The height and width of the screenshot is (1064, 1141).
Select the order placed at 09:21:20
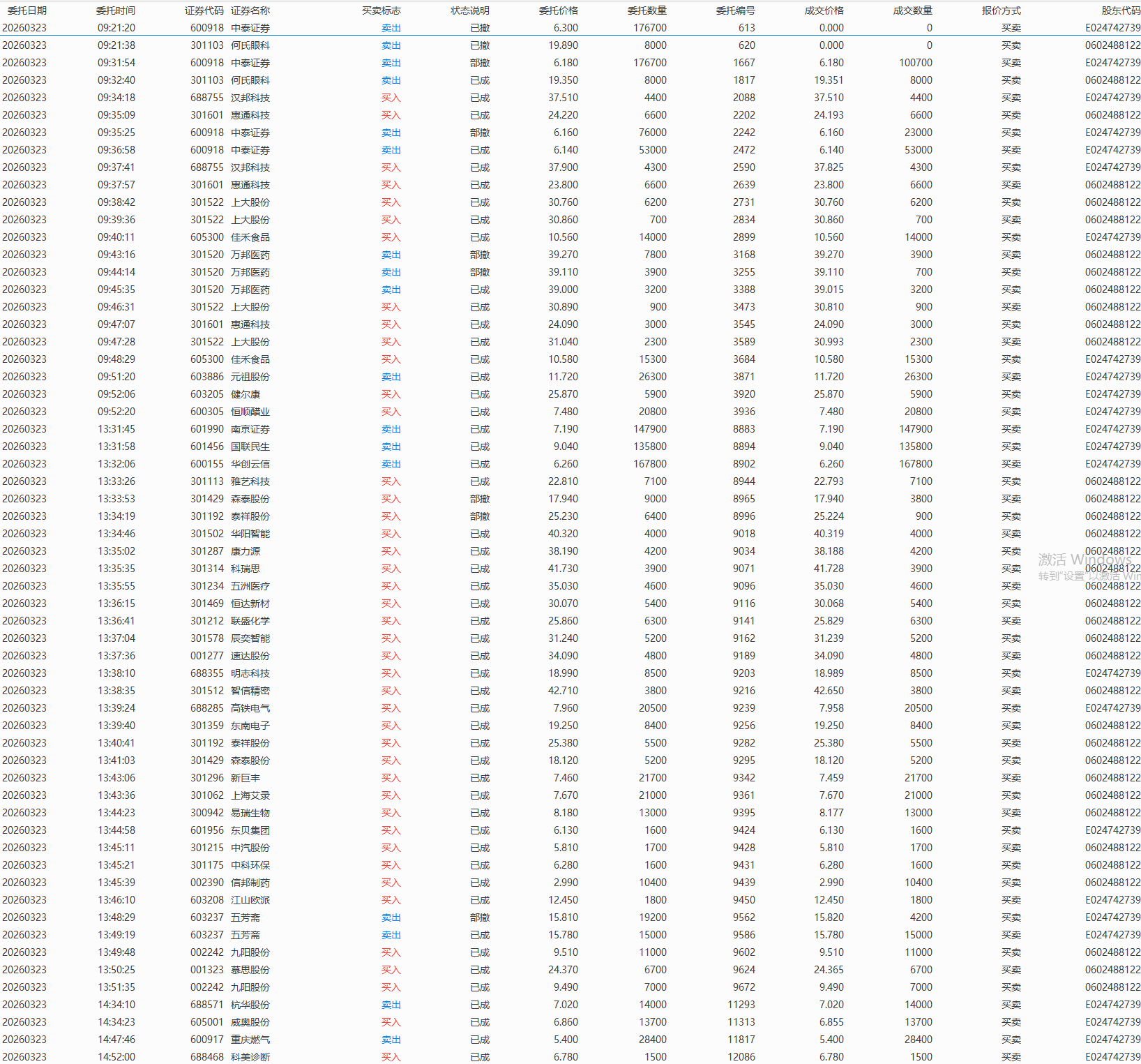(x=116, y=28)
